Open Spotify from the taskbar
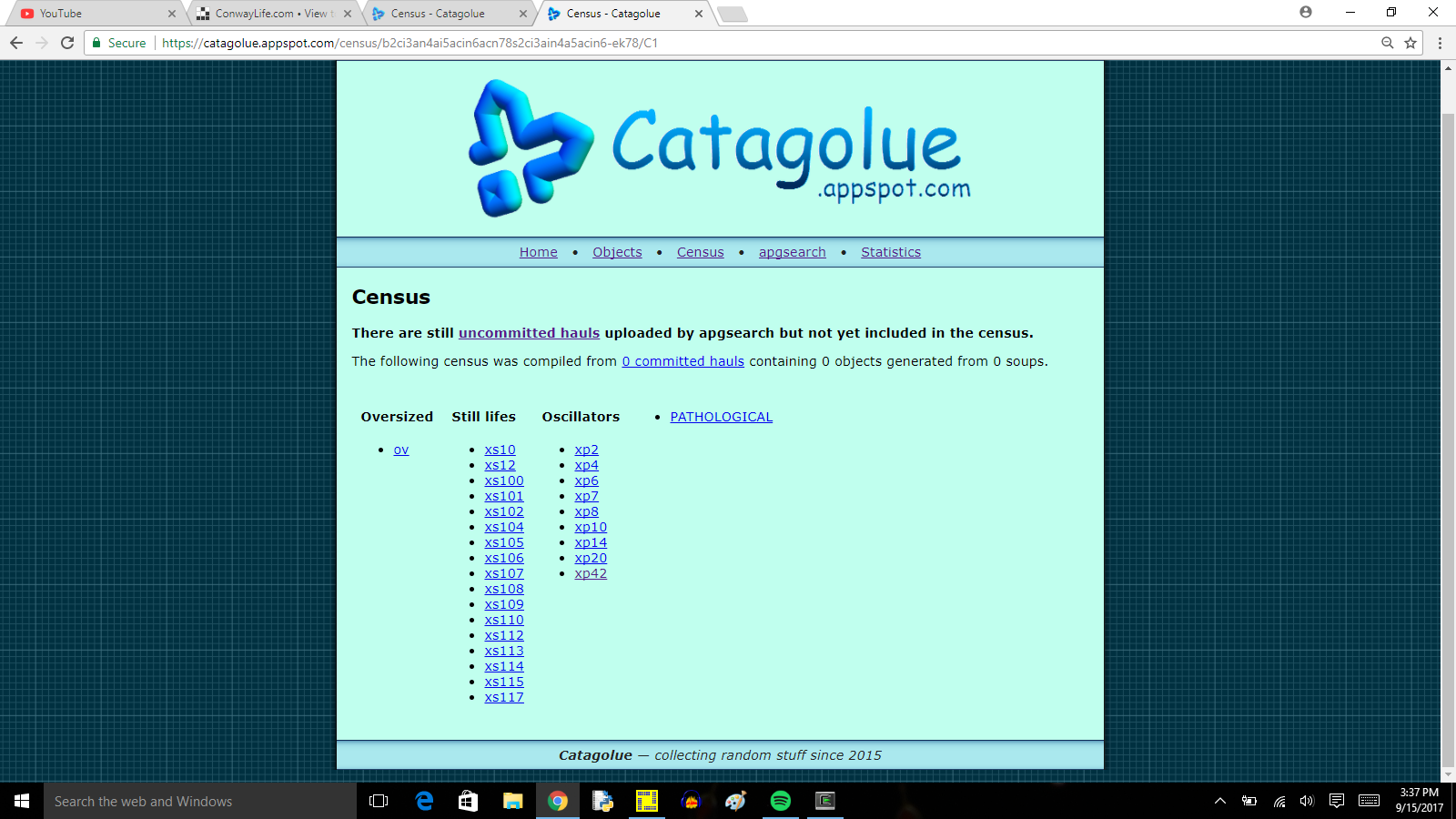Screen dimensions: 1456x819 coord(781,801)
